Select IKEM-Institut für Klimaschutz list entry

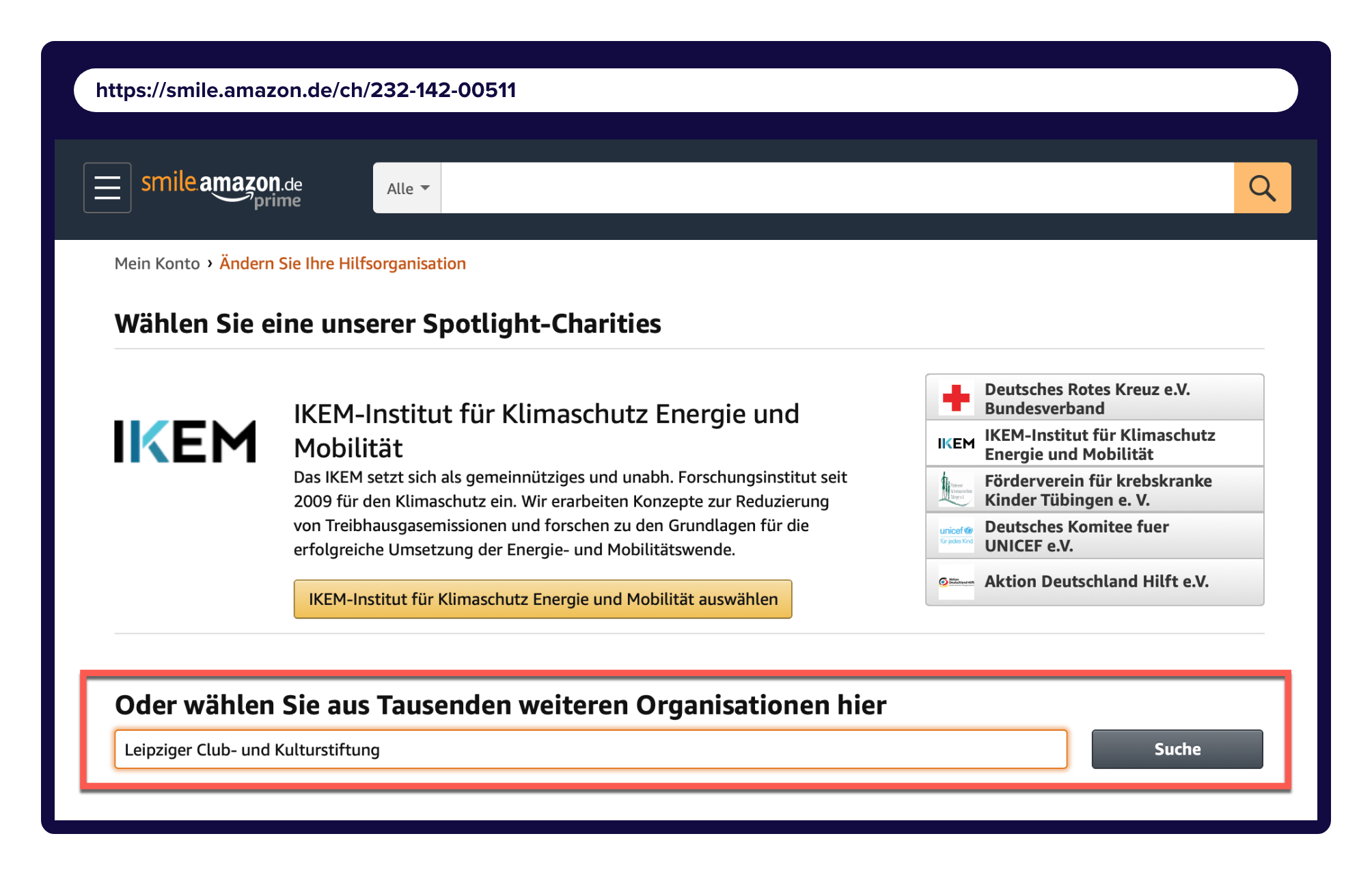pyautogui.click(x=1095, y=444)
